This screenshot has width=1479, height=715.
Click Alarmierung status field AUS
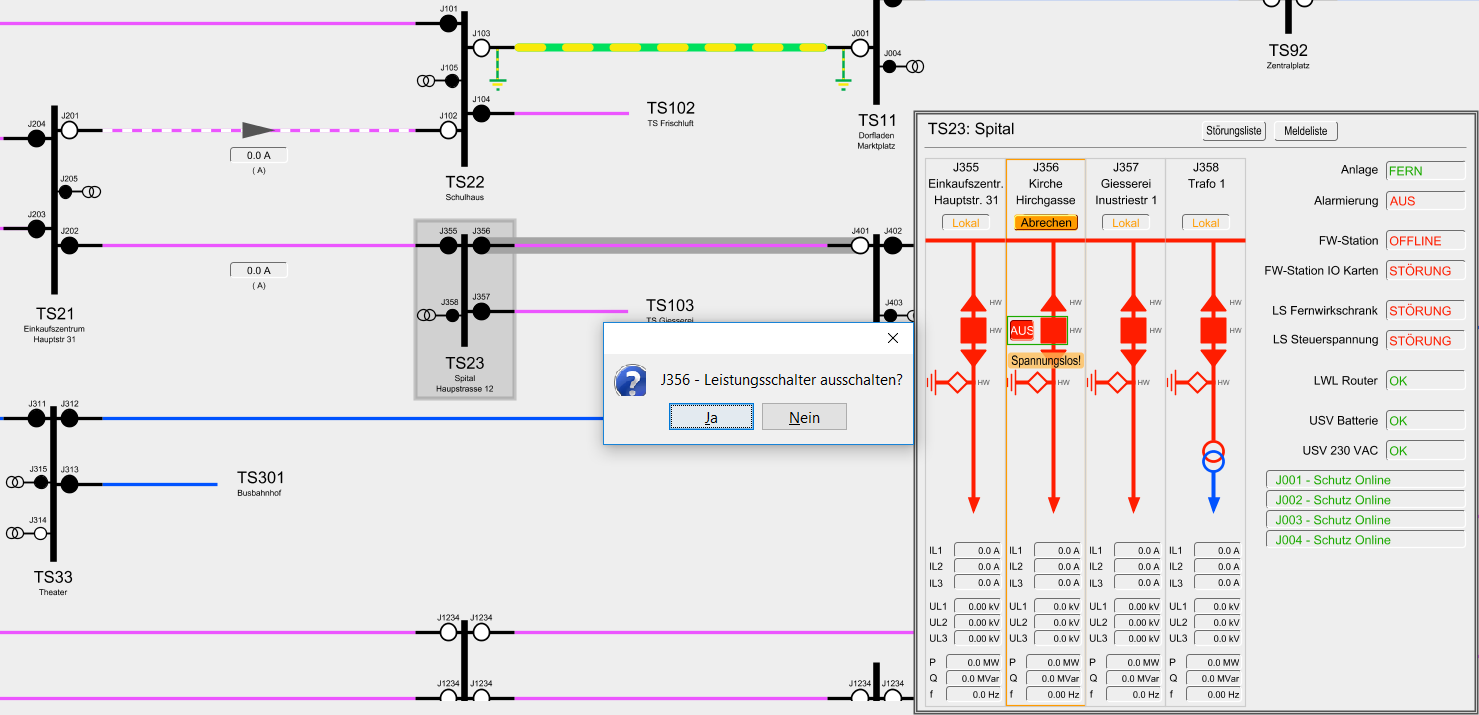coord(1425,201)
